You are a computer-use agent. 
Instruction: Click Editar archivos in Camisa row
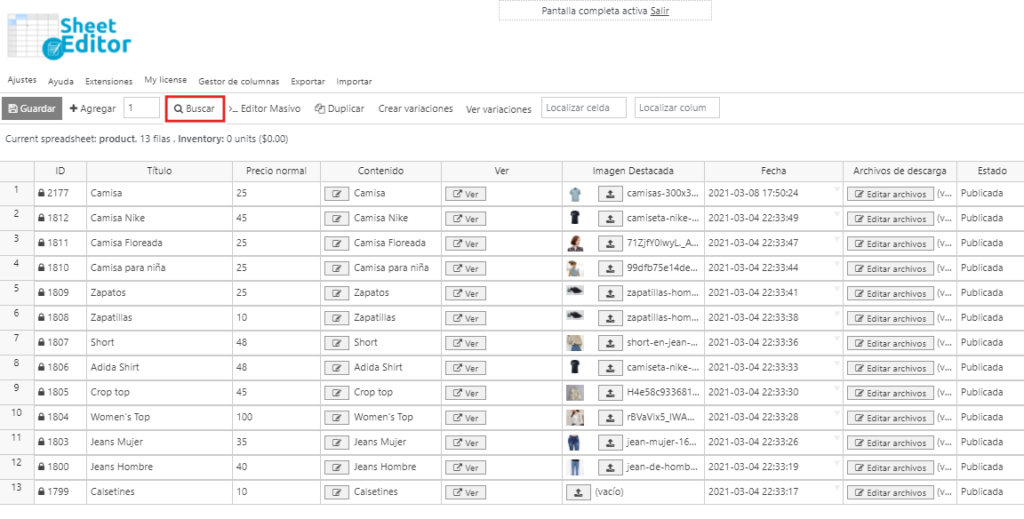coord(890,194)
